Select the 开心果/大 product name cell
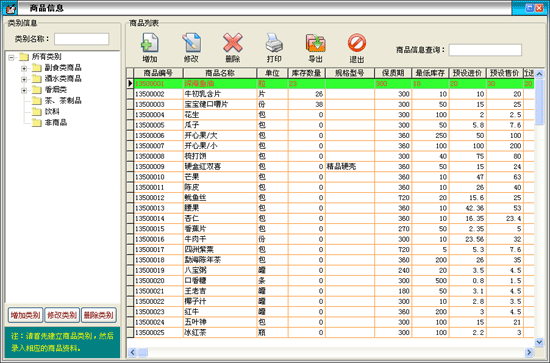 pyautogui.click(x=220, y=135)
